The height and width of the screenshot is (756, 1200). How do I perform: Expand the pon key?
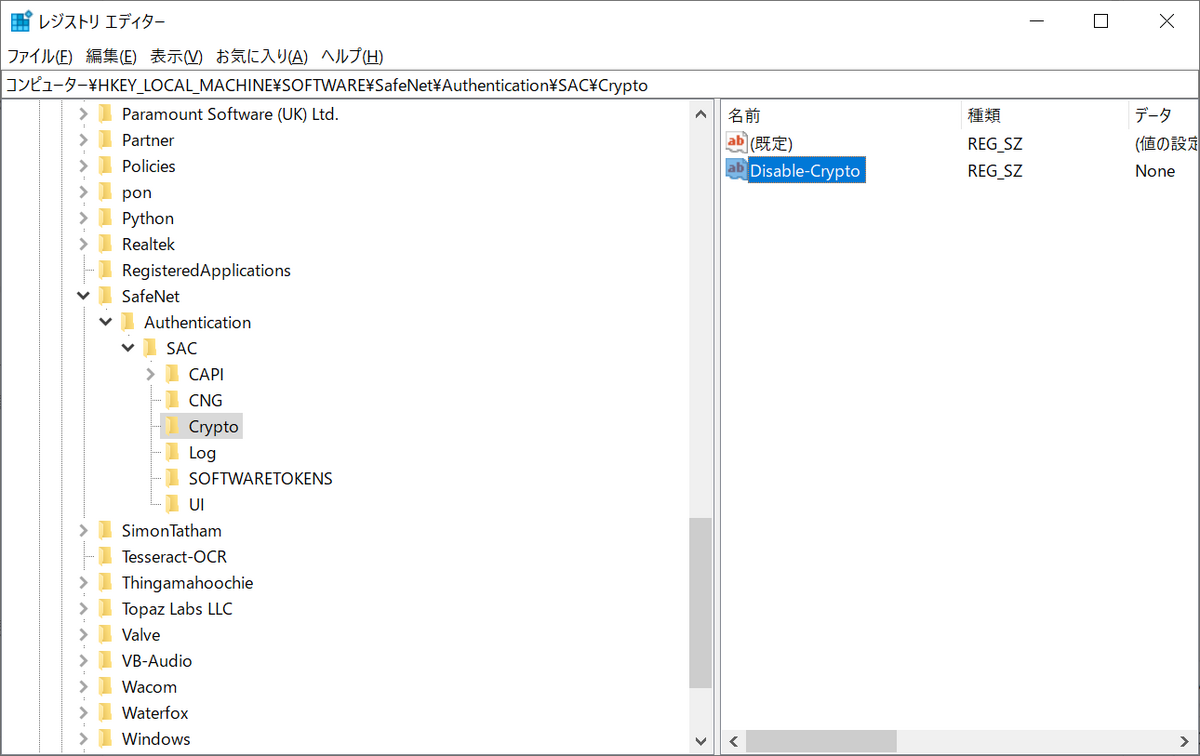(84, 192)
